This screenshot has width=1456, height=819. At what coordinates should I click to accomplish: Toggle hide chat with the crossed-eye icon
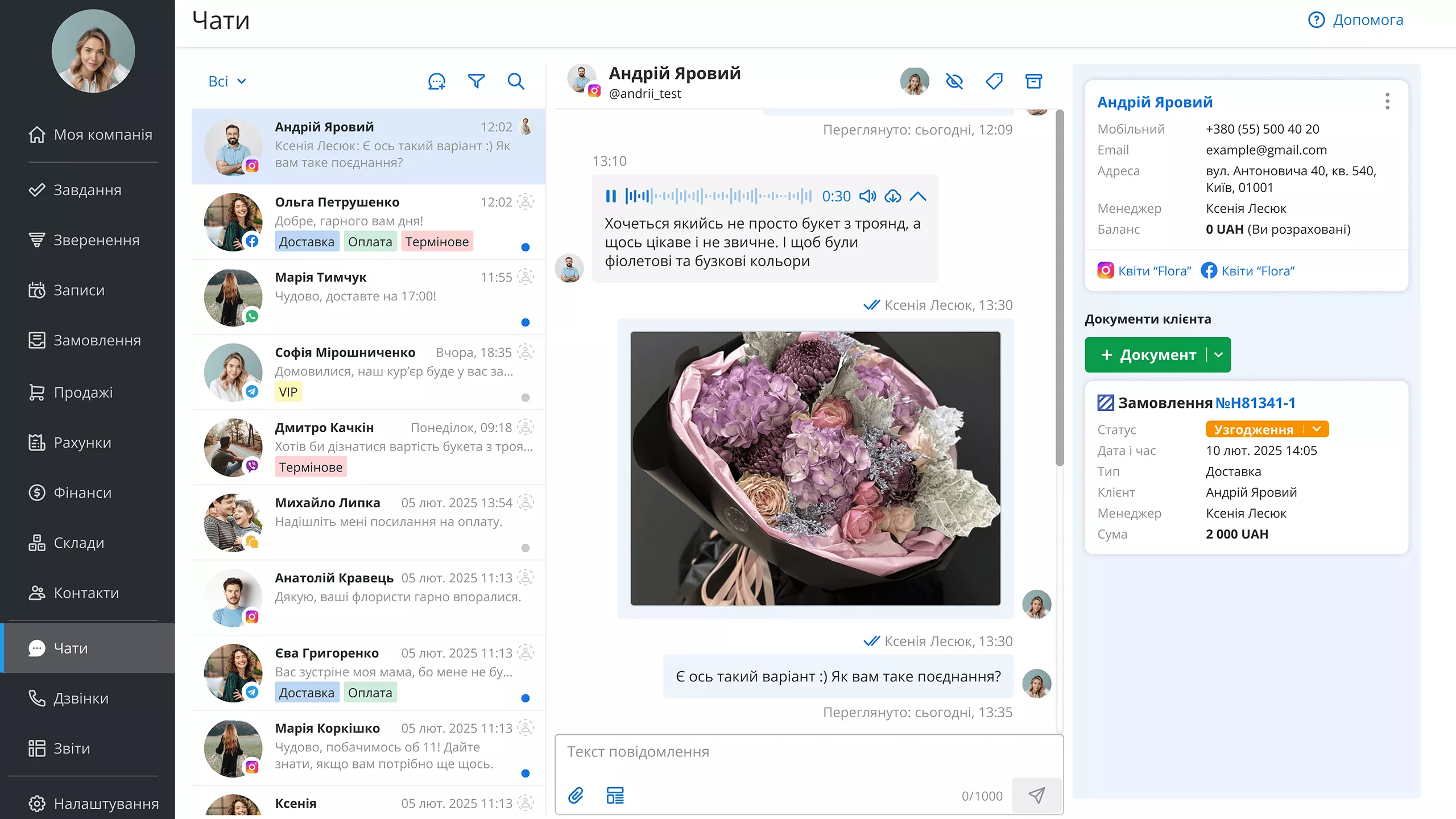955,81
